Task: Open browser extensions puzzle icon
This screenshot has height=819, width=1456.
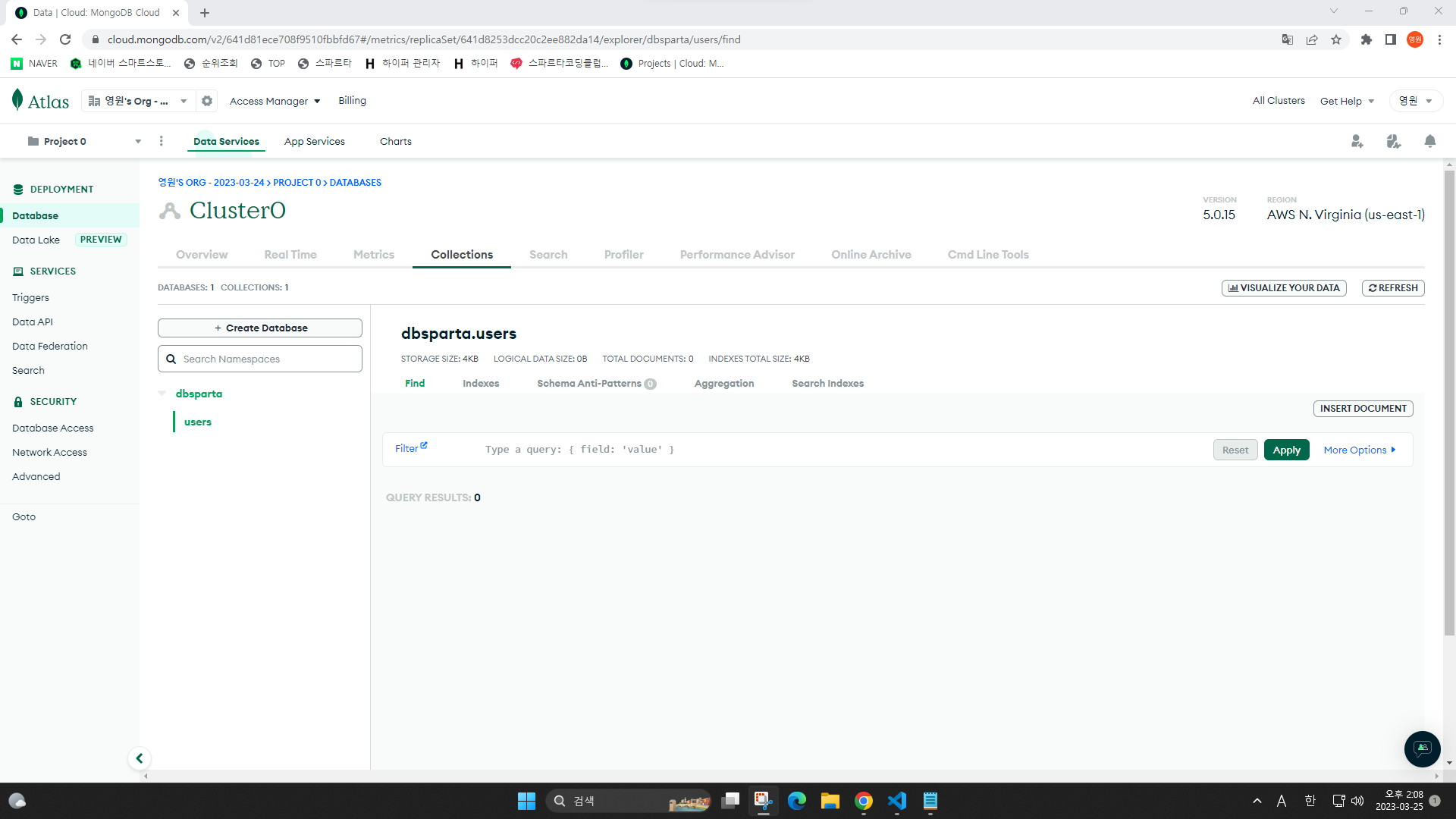Action: 1367,39
